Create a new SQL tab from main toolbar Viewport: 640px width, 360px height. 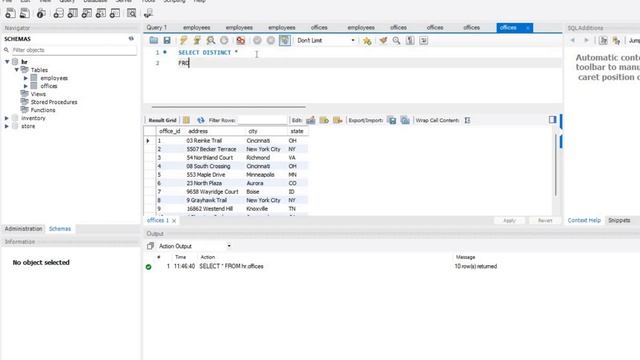pyautogui.click(x=10, y=13)
